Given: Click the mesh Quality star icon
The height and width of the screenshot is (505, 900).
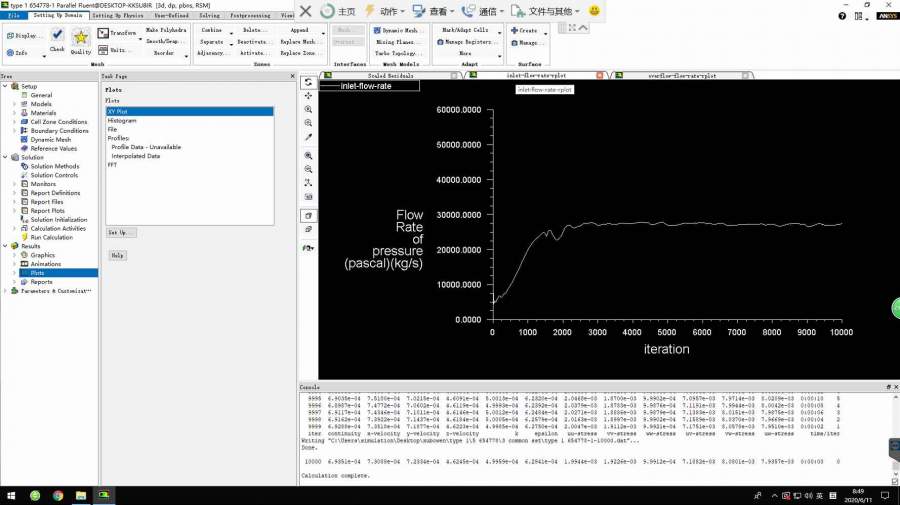Looking at the screenshot, I should point(81,38).
